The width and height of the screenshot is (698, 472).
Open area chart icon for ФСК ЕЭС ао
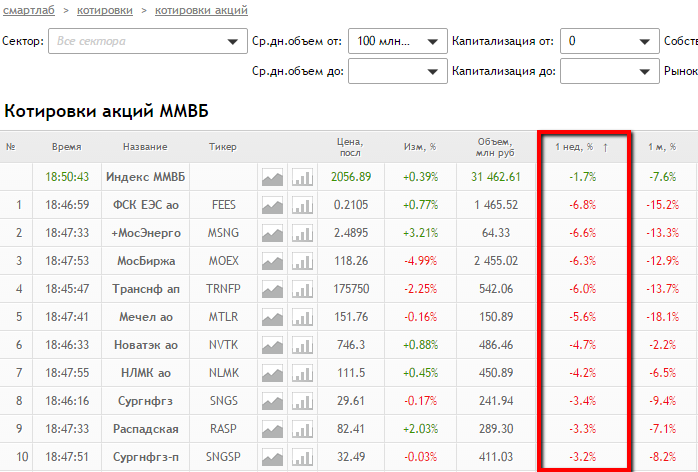[x=272, y=206]
